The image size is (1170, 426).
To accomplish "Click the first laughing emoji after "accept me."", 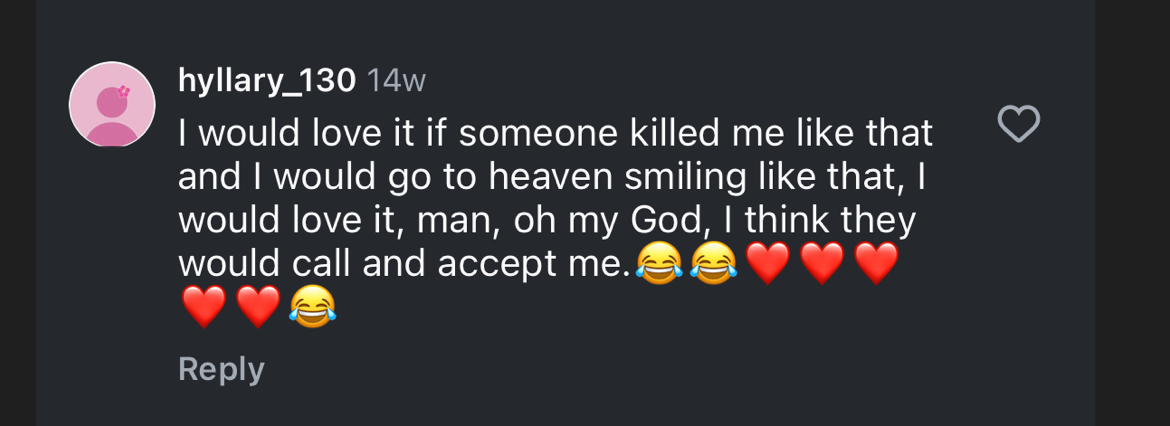I will click(658, 264).
